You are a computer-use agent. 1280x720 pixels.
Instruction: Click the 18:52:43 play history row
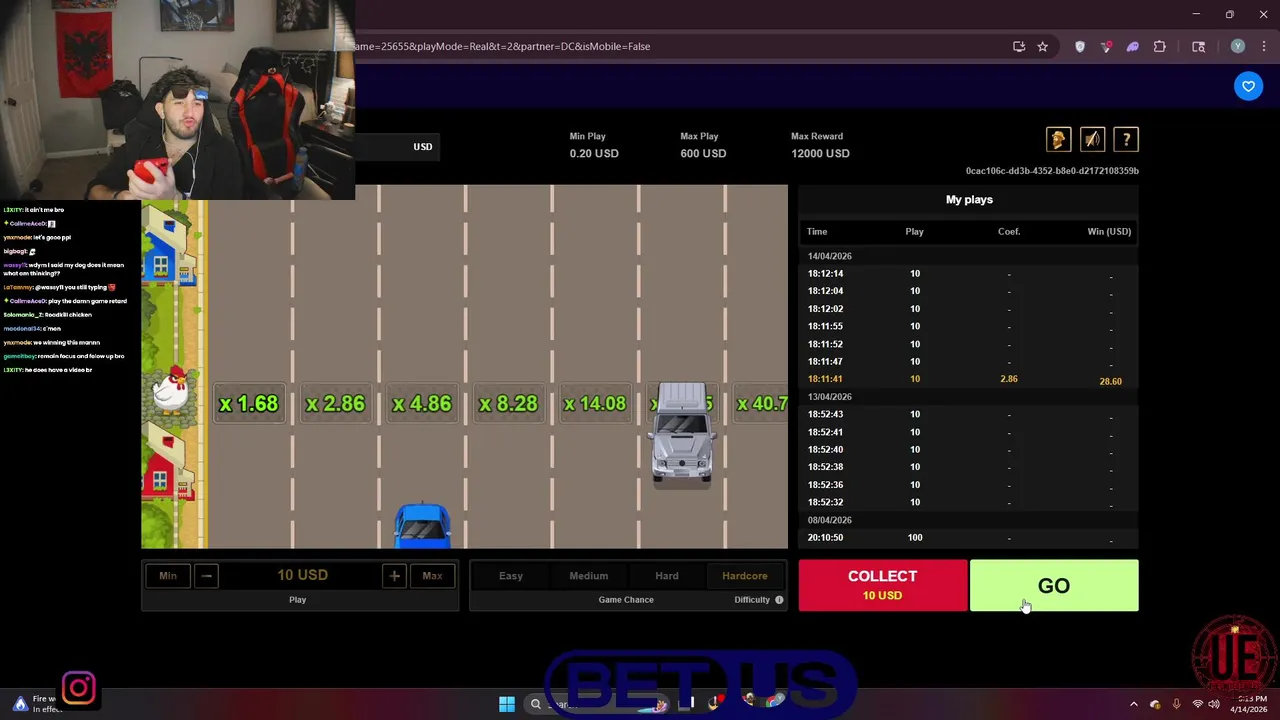(968, 414)
